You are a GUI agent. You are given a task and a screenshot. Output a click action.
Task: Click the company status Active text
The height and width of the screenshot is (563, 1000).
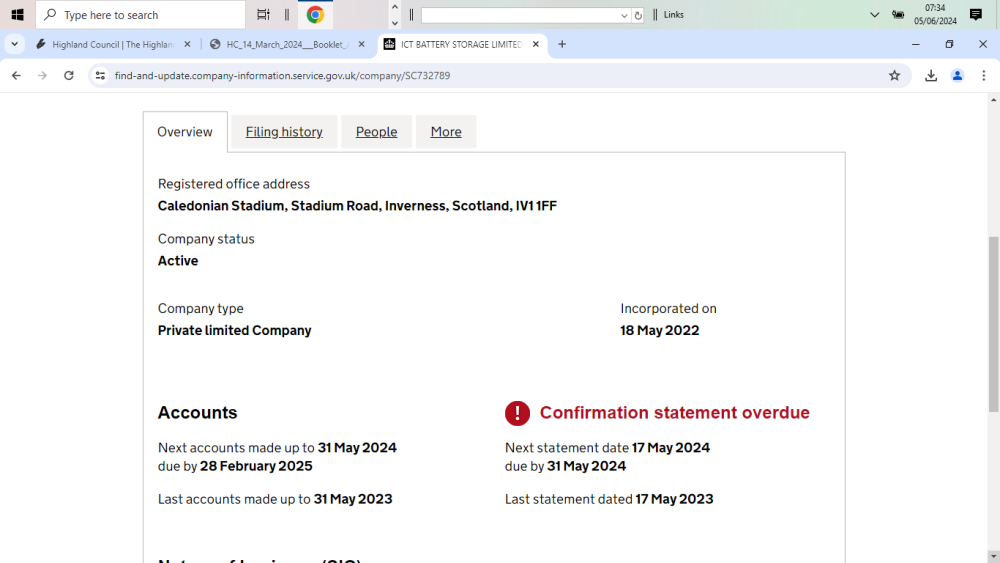[178, 261]
